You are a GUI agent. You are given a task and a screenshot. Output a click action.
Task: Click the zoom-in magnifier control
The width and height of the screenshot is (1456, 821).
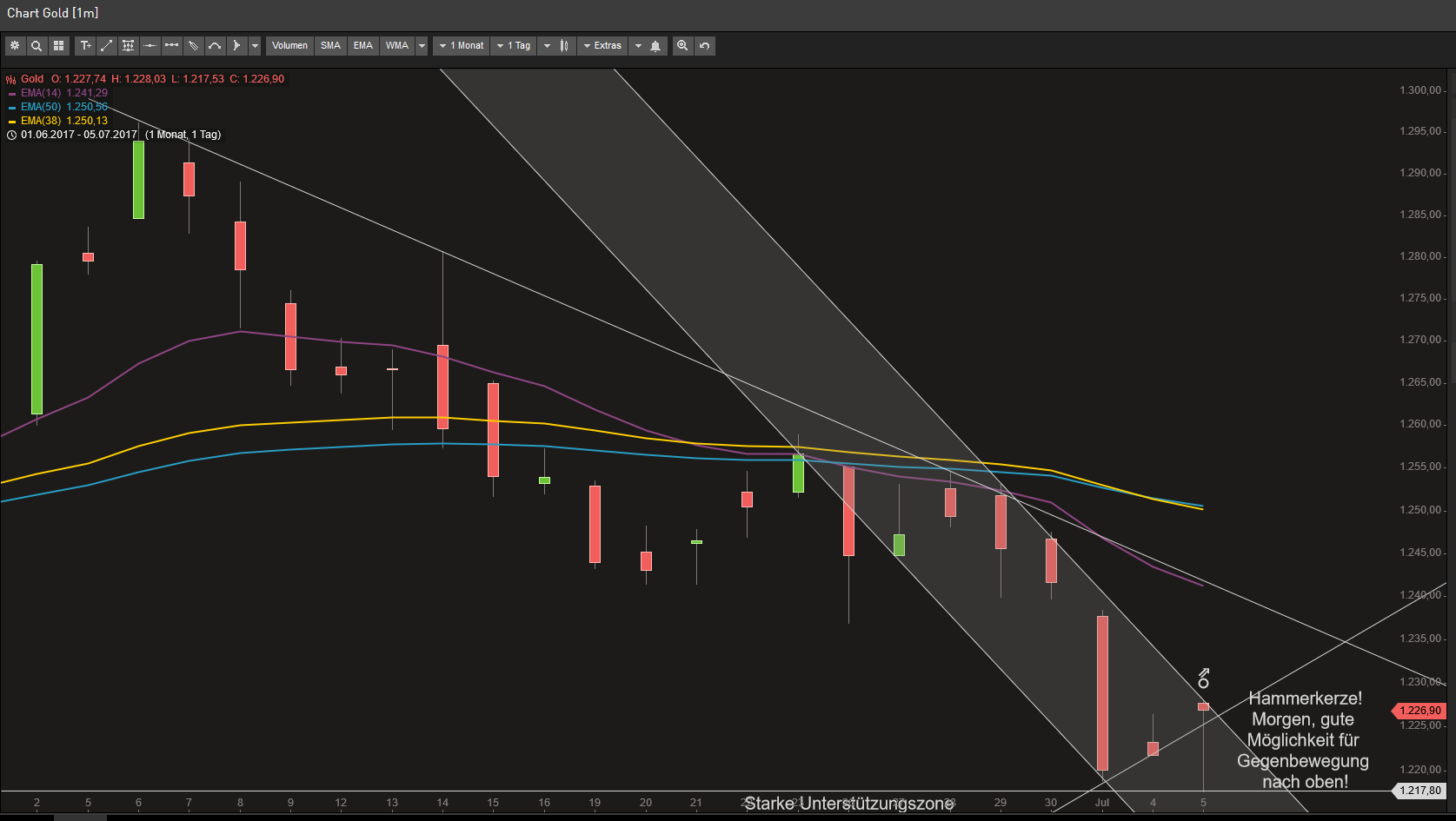(682, 45)
